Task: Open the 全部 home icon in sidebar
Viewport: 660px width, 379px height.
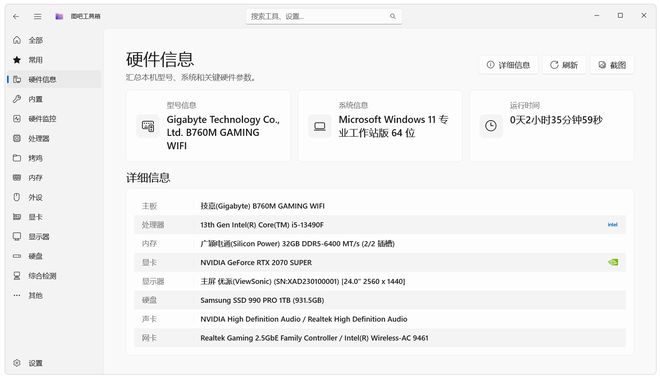Action: coord(17,40)
